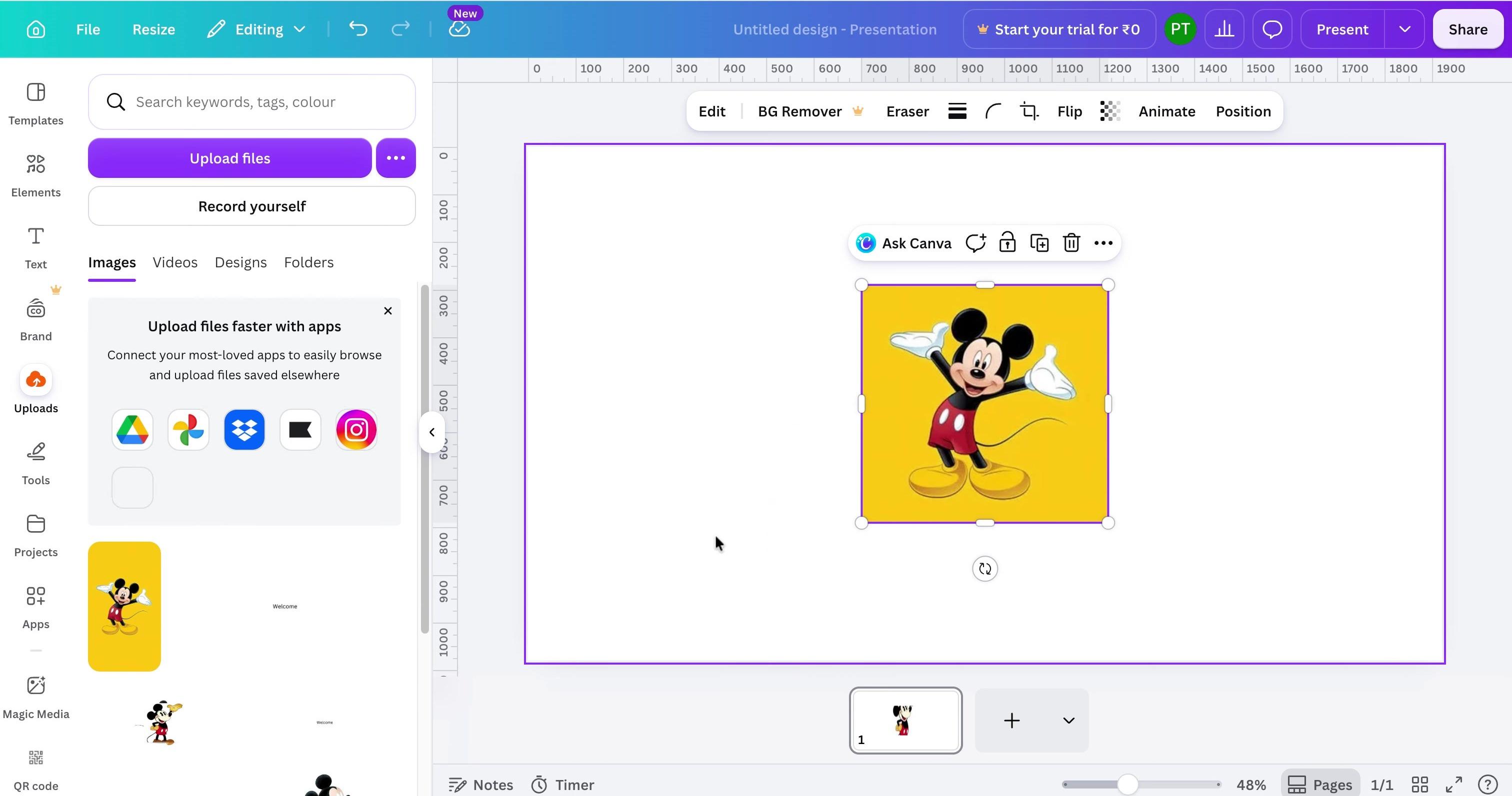Click the Upload files button
The image size is (1512, 796).
coord(230,158)
